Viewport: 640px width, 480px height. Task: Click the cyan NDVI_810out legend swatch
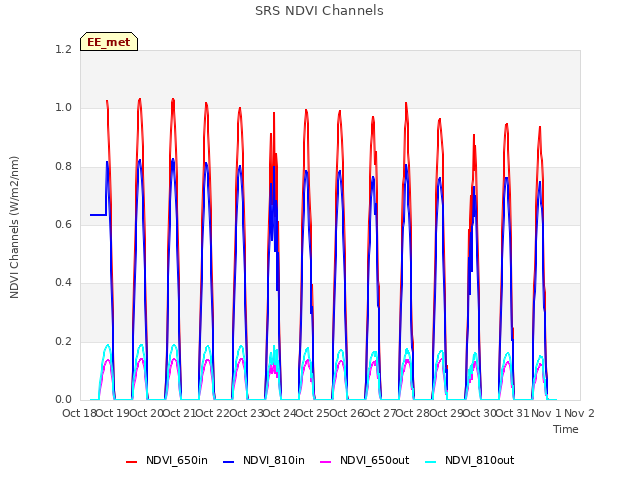tap(431, 462)
